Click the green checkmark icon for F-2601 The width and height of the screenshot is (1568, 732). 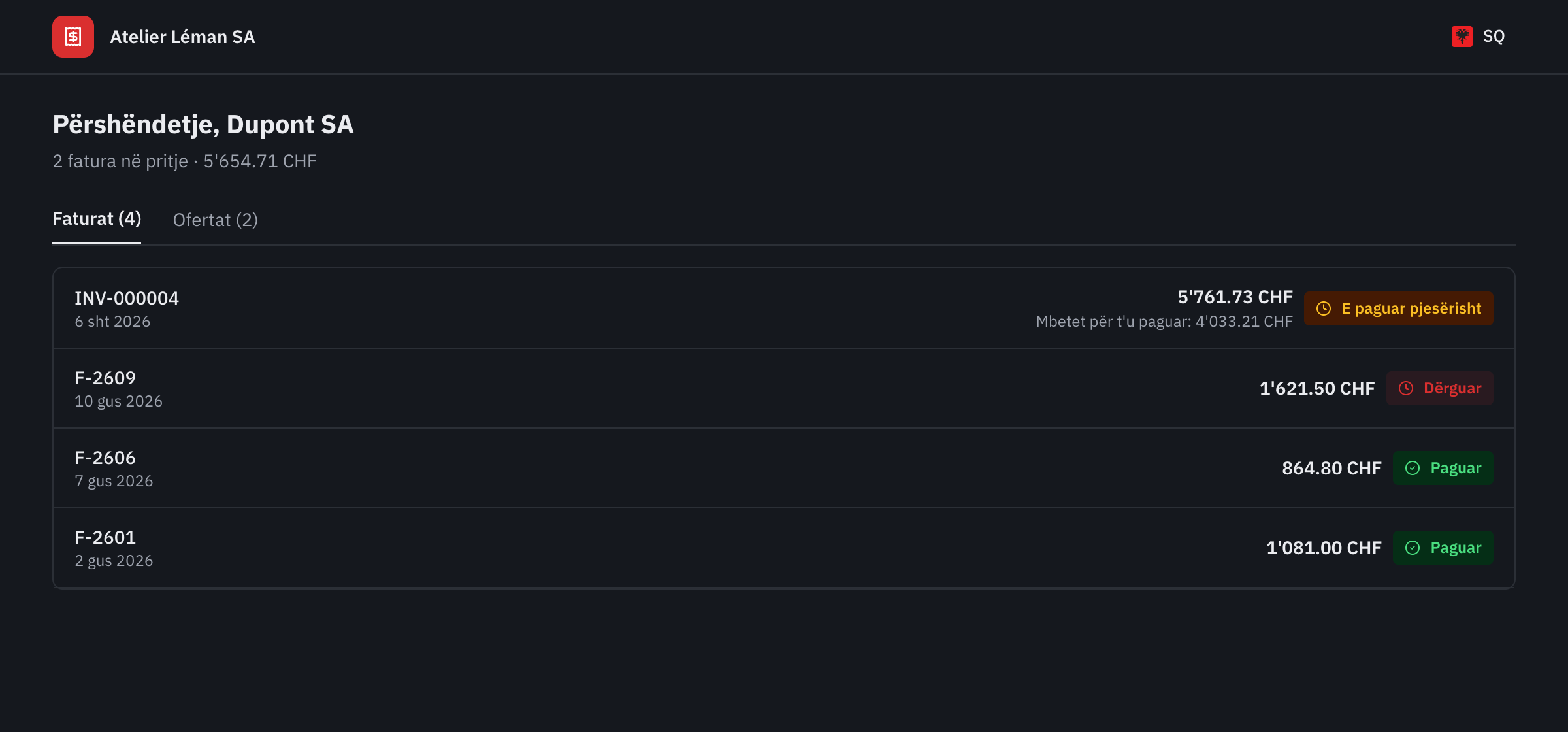(1413, 548)
